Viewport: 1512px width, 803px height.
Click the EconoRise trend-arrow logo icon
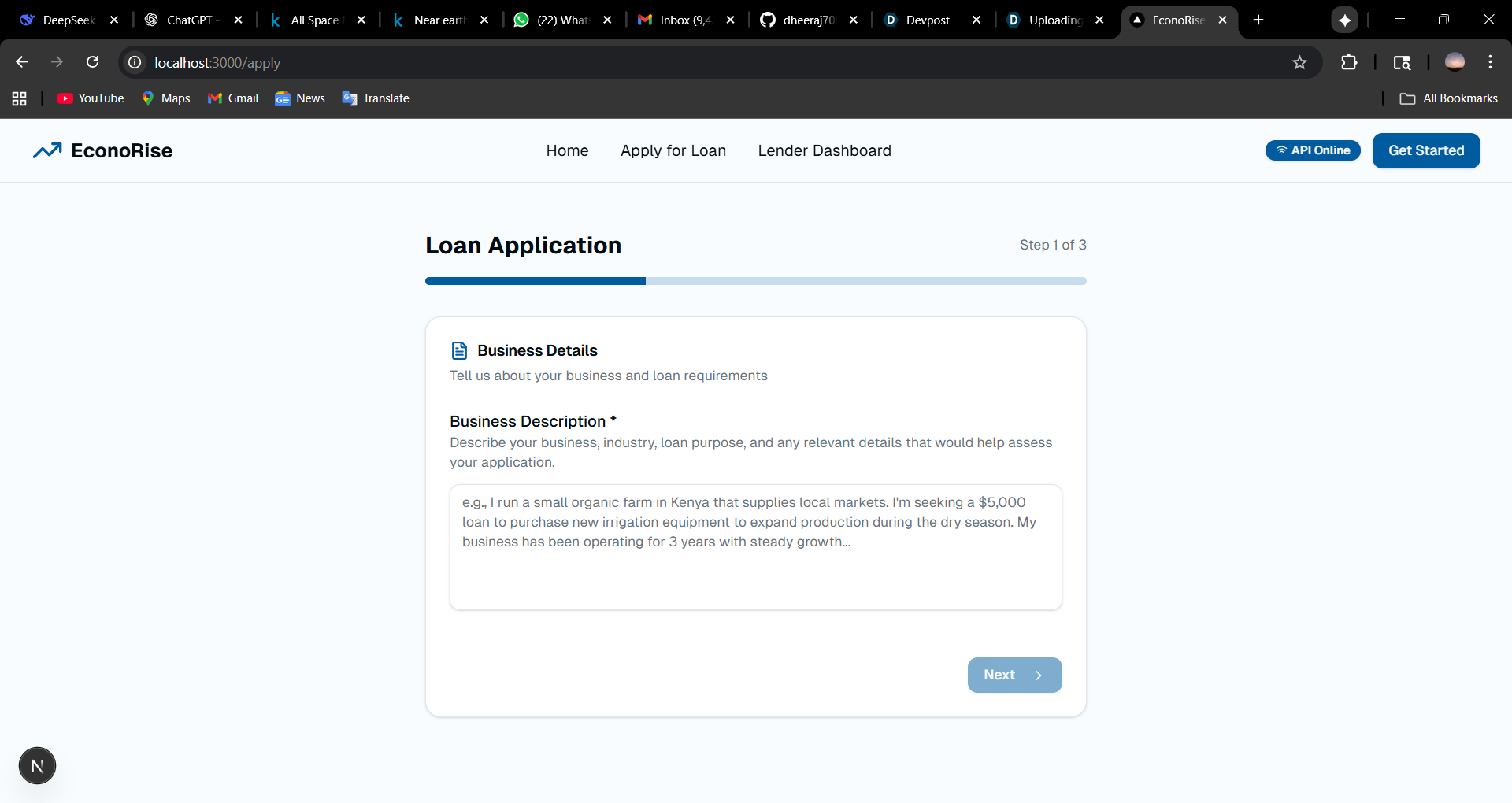coord(47,150)
